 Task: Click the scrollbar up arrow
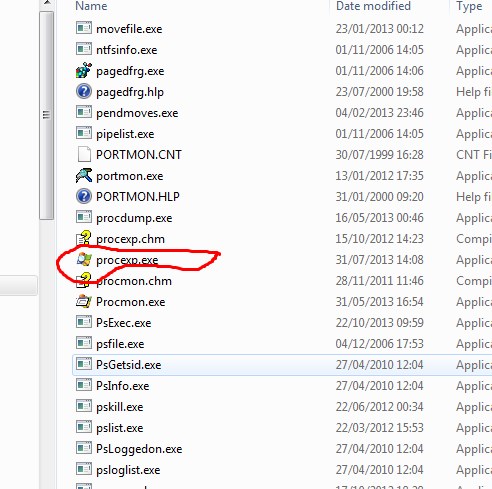tap(47, 3)
